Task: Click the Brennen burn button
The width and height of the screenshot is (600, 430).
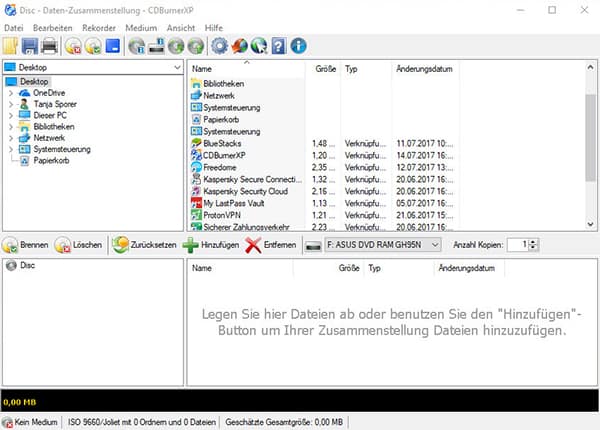Action: pyautogui.click(x=25, y=245)
